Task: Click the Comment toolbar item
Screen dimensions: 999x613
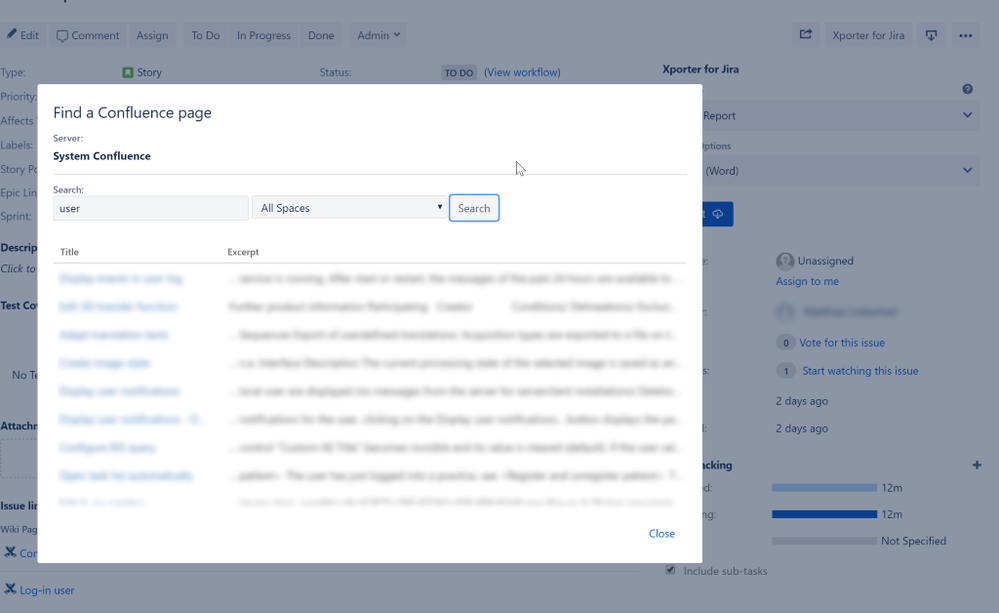Action: 87,35
